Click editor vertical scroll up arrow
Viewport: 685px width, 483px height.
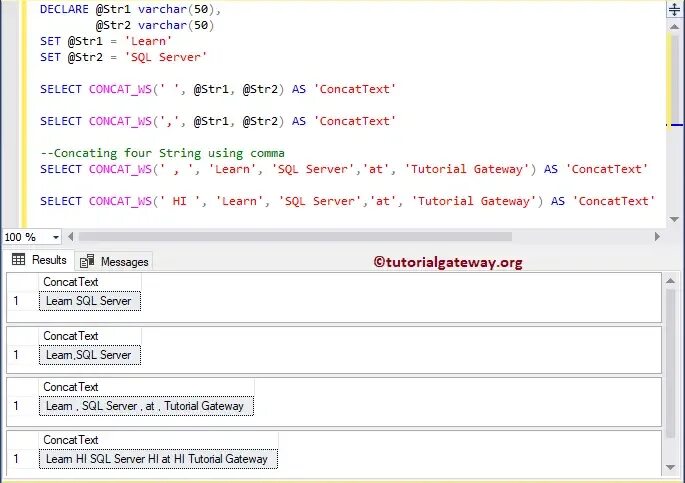click(675, 27)
